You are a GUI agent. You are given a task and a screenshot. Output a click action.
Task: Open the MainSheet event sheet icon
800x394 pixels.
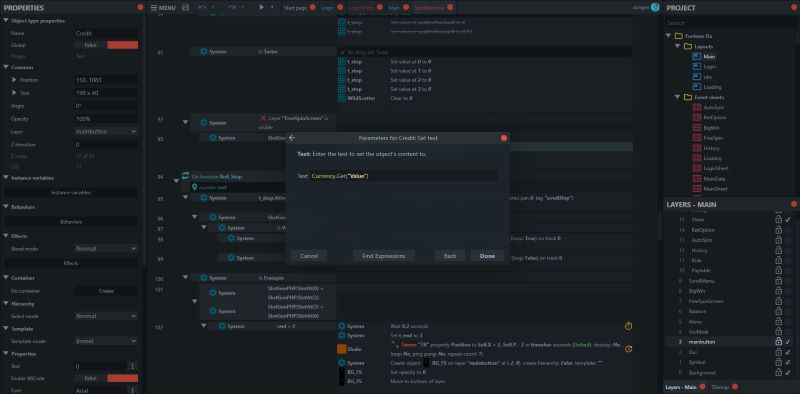[696, 189]
